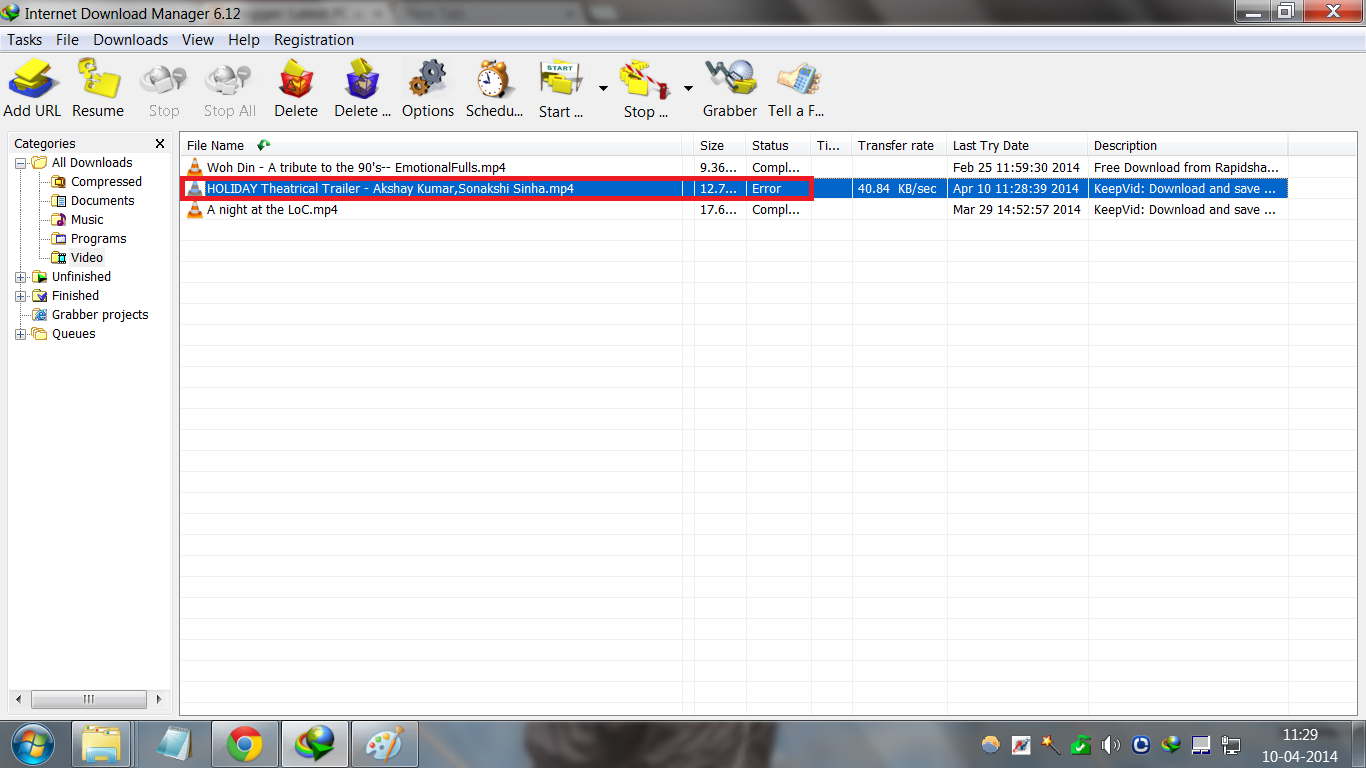The height and width of the screenshot is (768, 1366).
Task: Select the Compressed category
Action: 106,182
